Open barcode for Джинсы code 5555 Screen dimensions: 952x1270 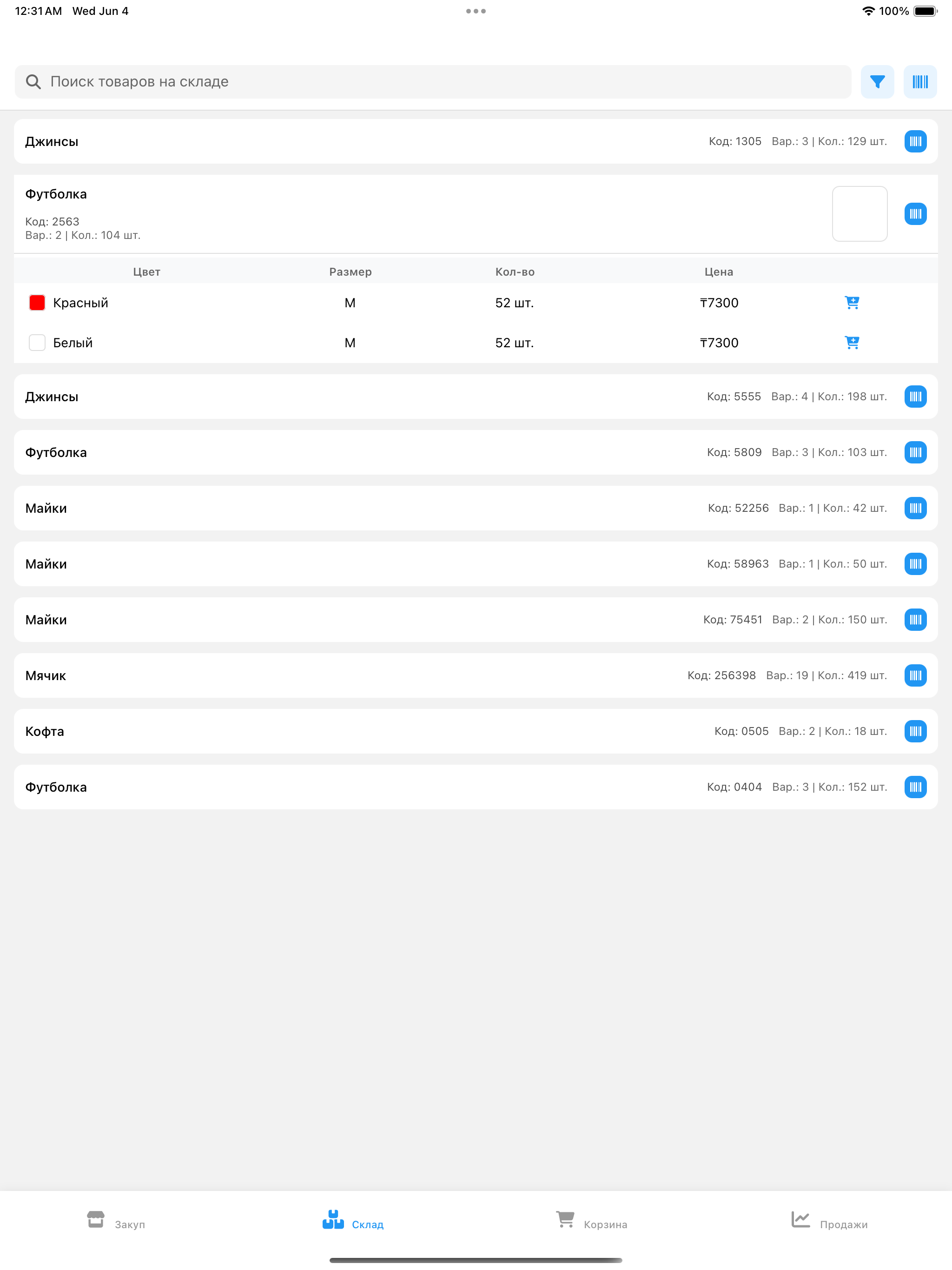[x=915, y=396]
